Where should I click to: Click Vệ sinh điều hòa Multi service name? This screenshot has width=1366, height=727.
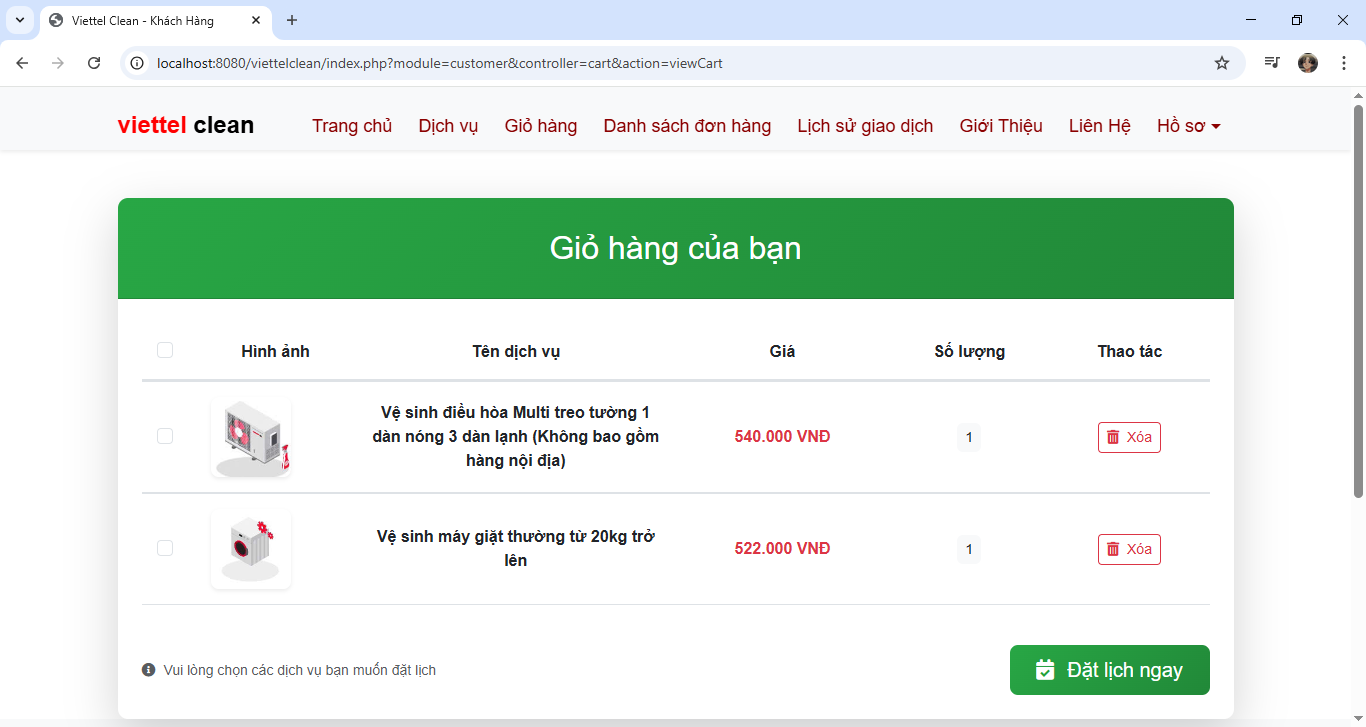click(516, 437)
